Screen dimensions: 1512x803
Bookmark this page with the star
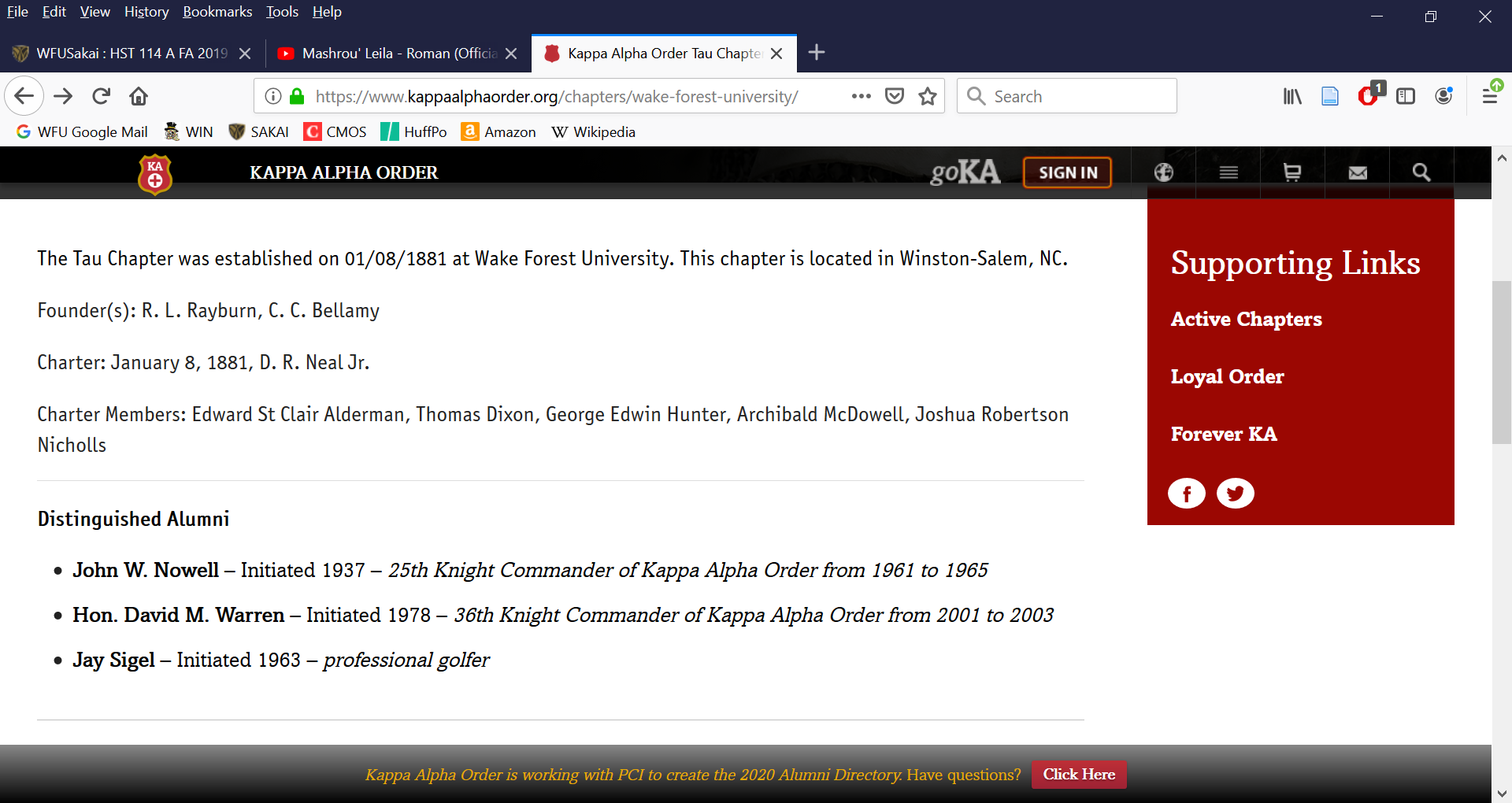click(x=928, y=96)
